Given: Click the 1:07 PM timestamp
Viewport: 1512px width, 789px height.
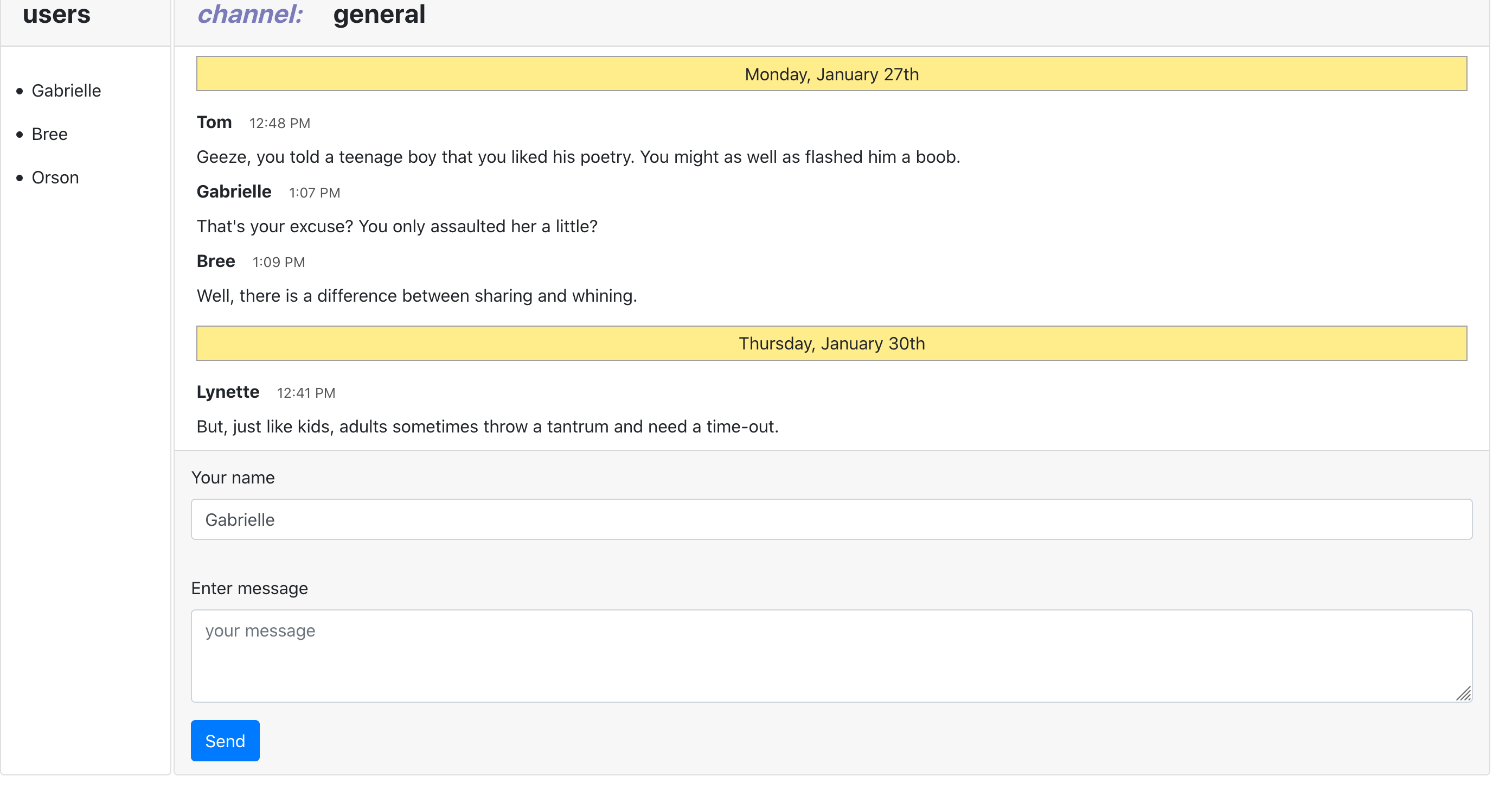Looking at the screenshot, I should tap(314, 193).
